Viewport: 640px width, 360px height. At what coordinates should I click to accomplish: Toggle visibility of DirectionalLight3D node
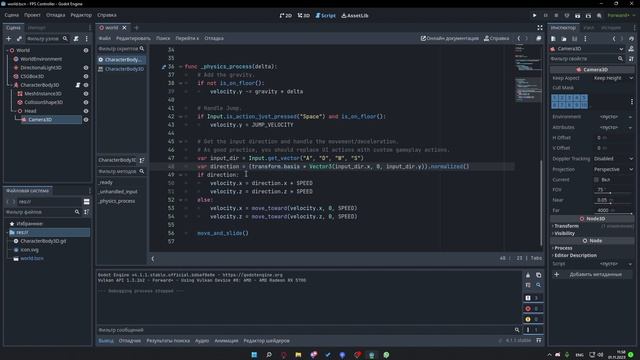pyautogui.click(x=86, y=68)
